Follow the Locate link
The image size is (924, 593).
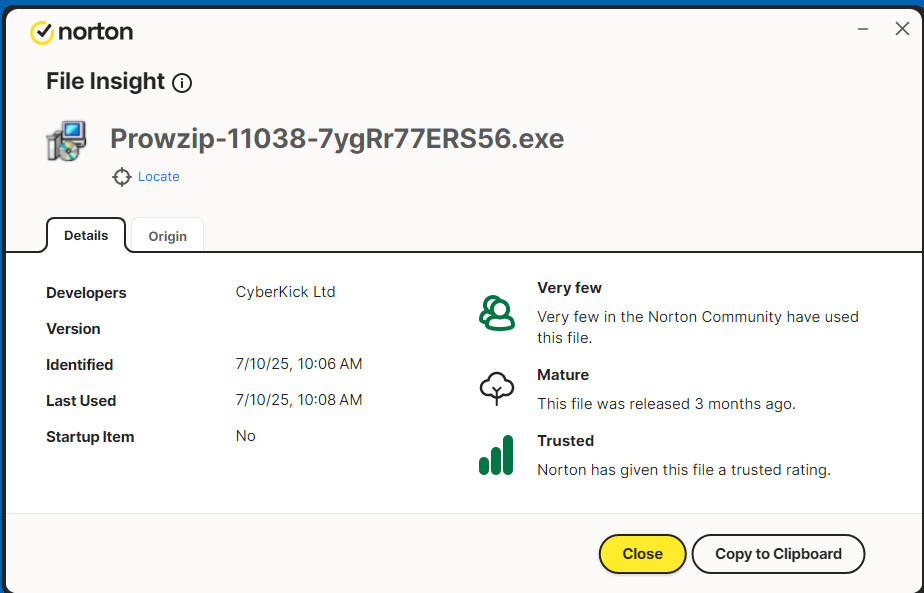(x=159, y=177)
